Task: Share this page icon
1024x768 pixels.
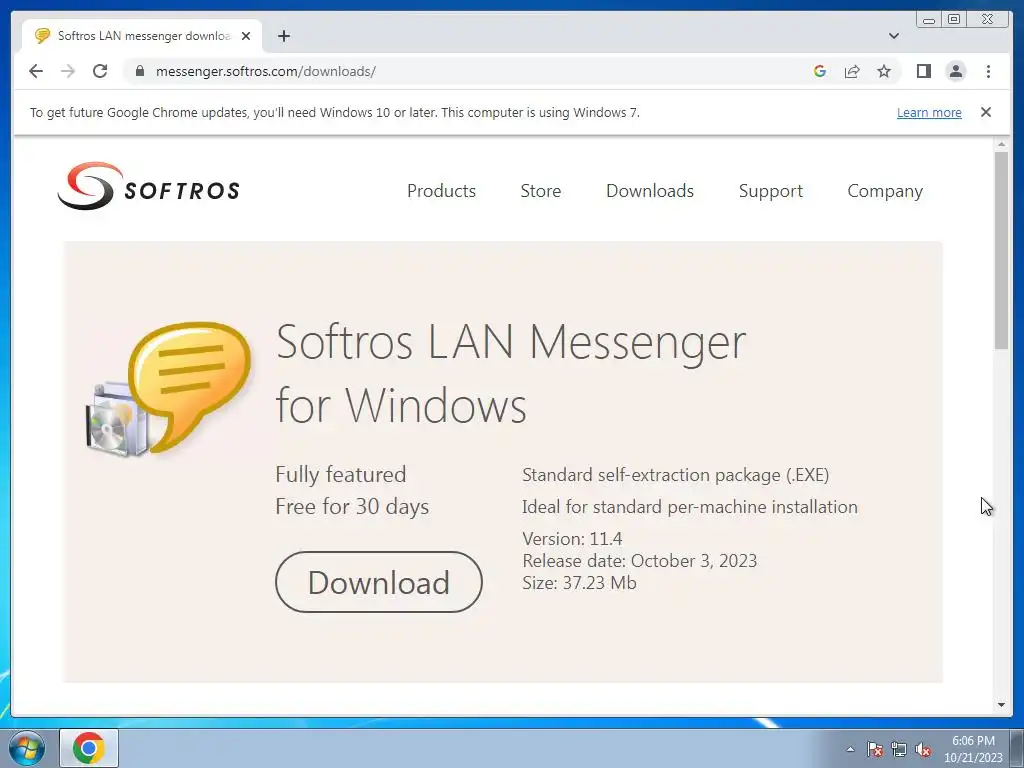Action: 852,71
